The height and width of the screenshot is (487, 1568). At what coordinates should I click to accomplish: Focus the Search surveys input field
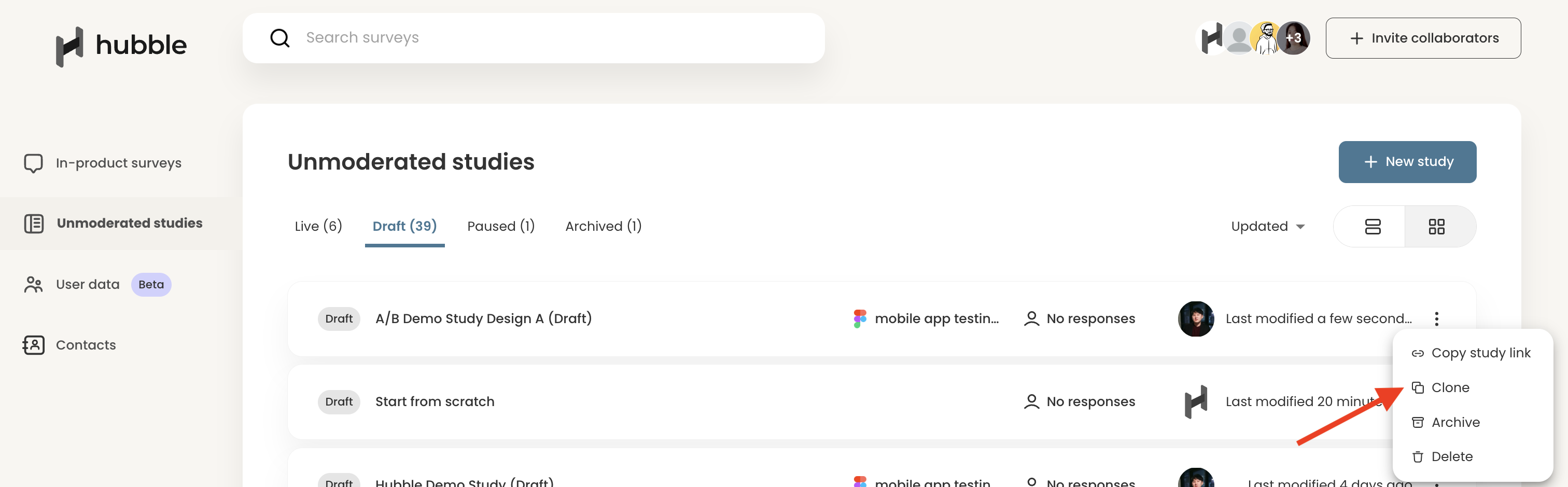click(x=533, y=38)
